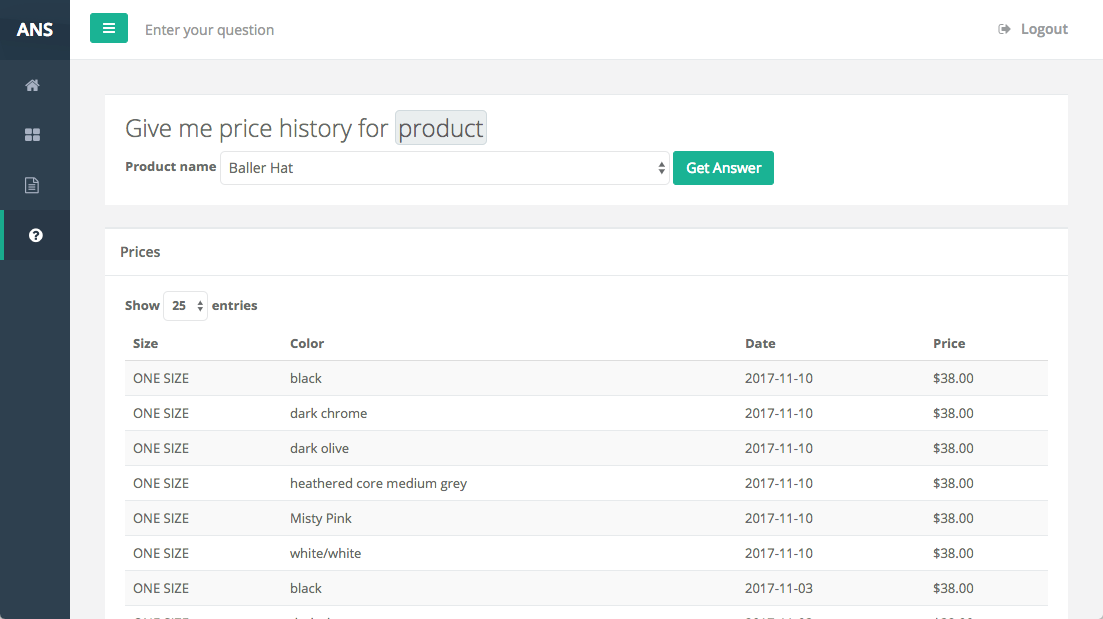This screenshot has height=619, width=1103.
Task: Open the Product name dropdown
Action: point(444,168)
